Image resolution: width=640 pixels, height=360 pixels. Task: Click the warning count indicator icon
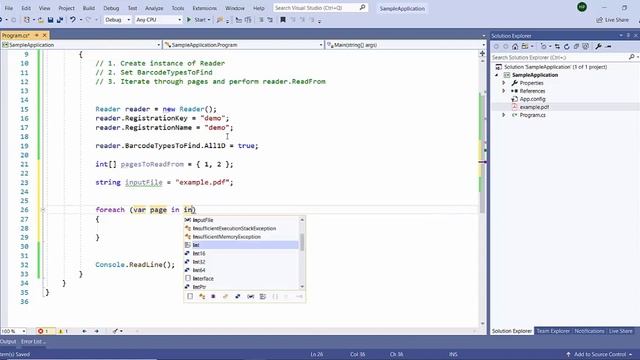click(x=60, y=331)
